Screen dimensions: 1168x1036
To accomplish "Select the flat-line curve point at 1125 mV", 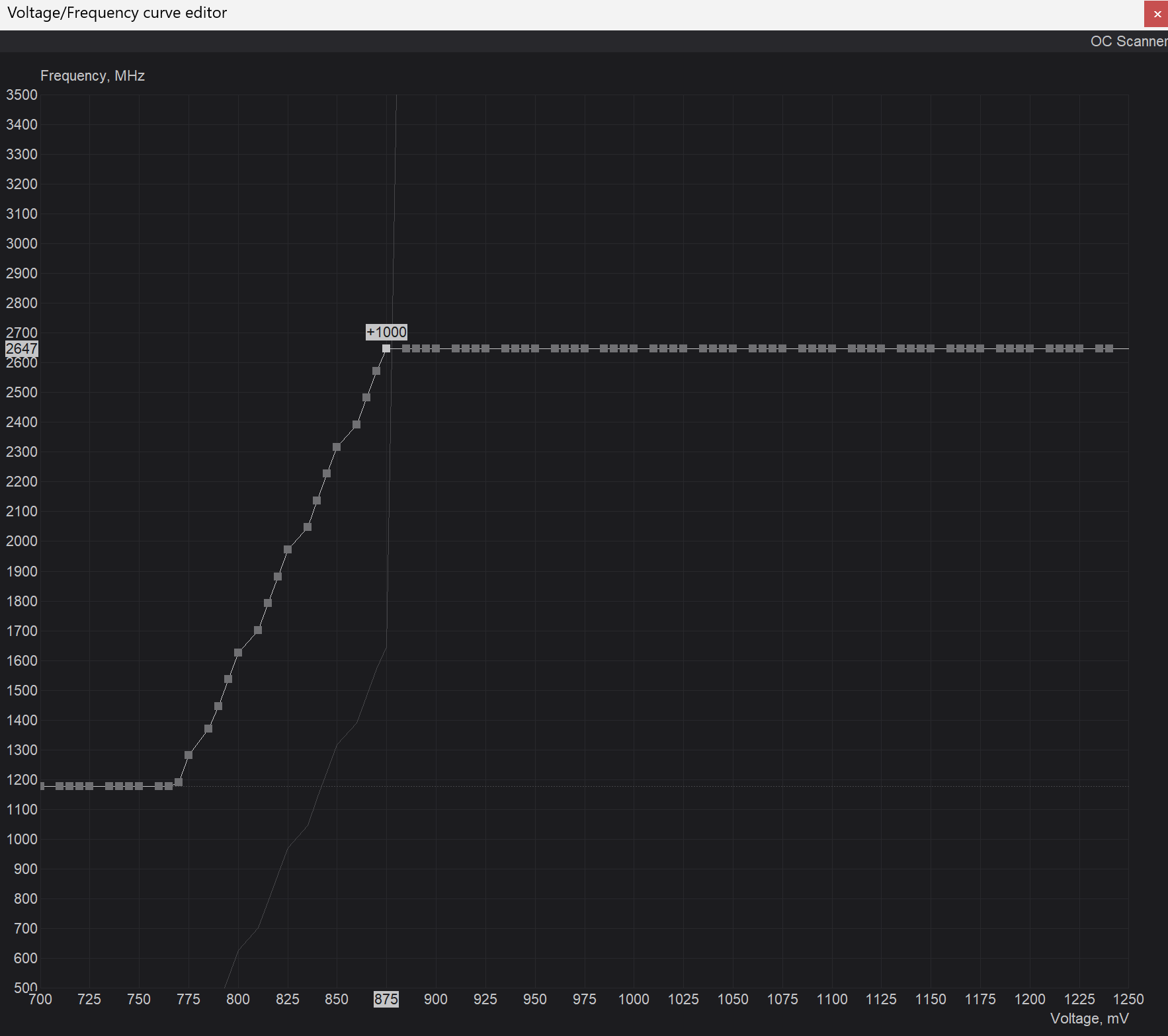I will click(x=881, y=348).
